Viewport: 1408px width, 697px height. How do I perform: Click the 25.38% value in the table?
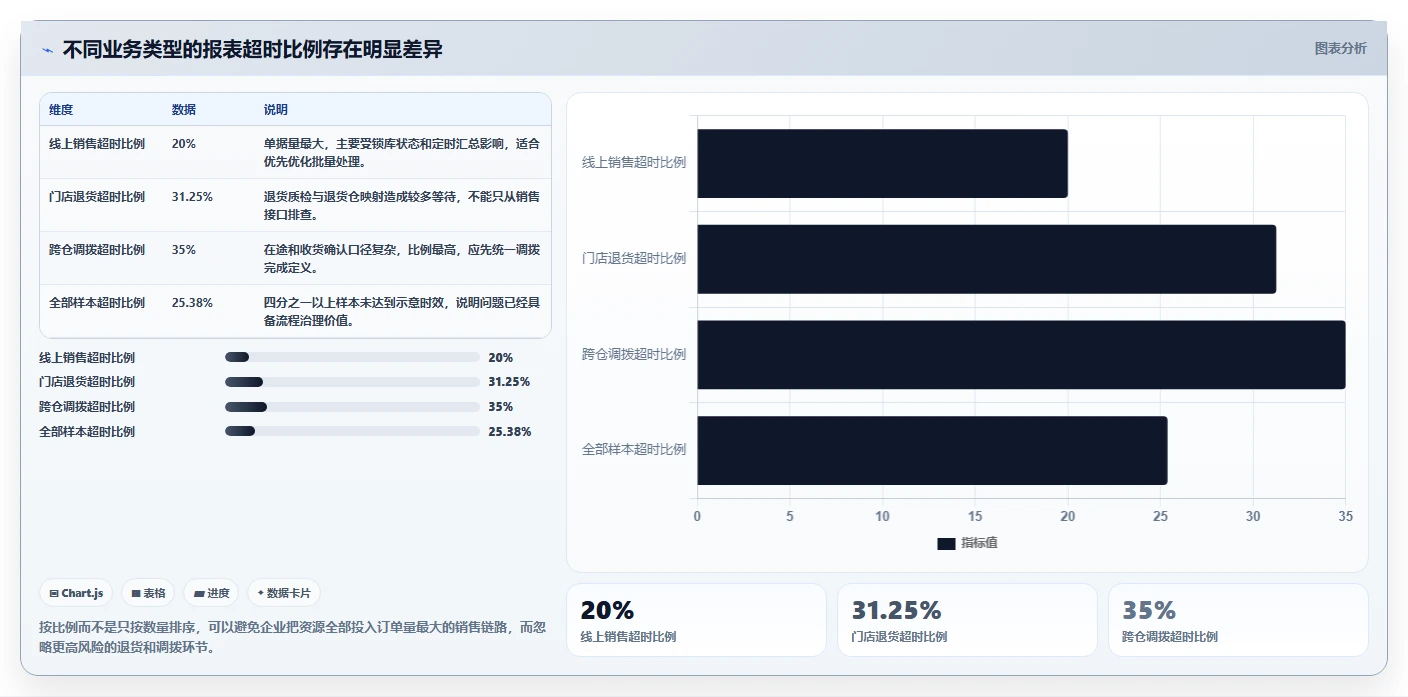pos(192,303)
